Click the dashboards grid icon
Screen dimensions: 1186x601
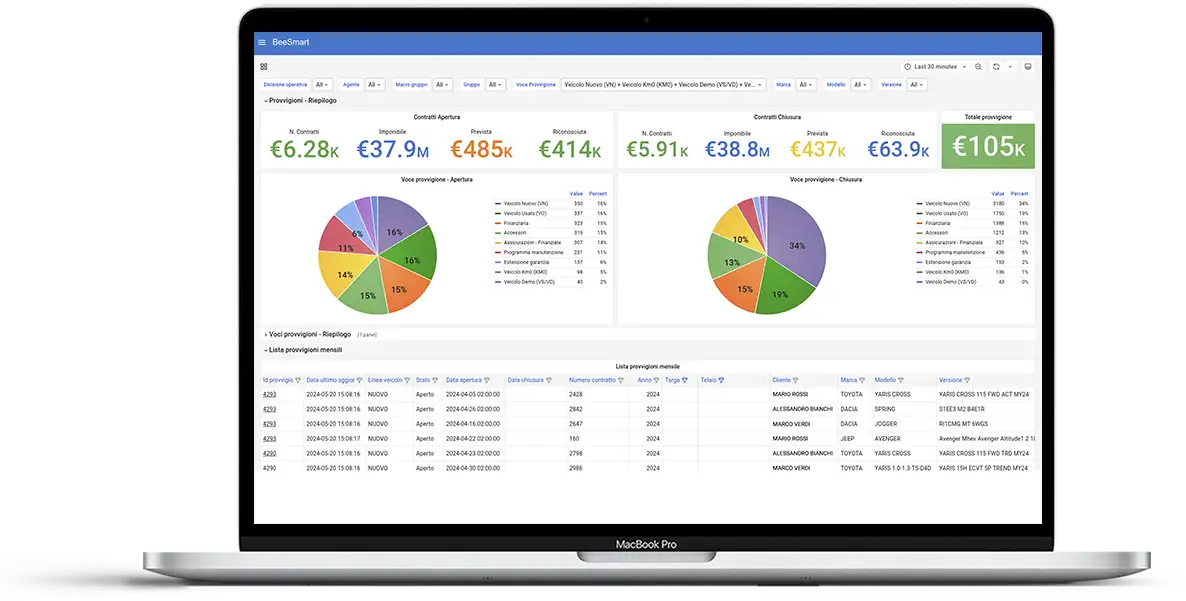click(x=264, y=67)
